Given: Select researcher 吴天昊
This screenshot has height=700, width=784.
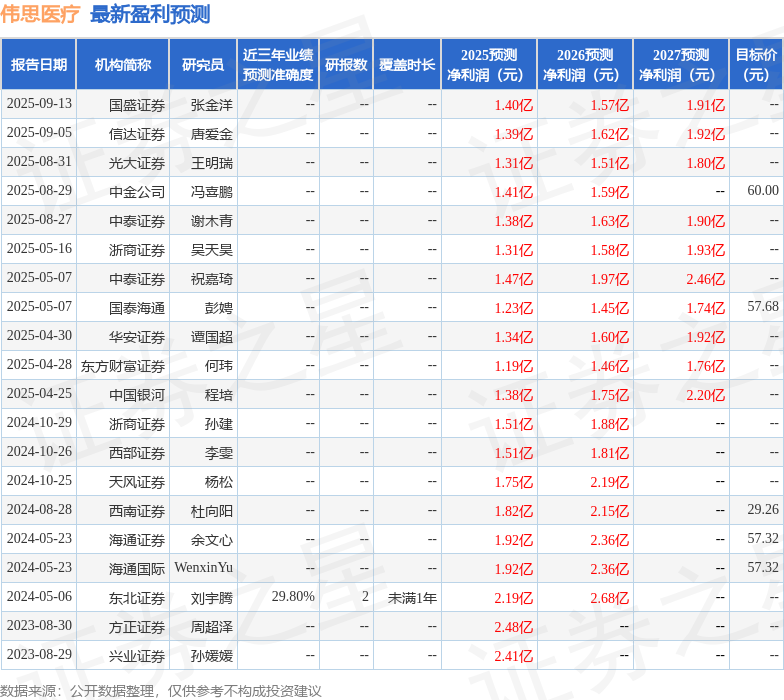Looking at the screenshot, I should pos(212,250).
